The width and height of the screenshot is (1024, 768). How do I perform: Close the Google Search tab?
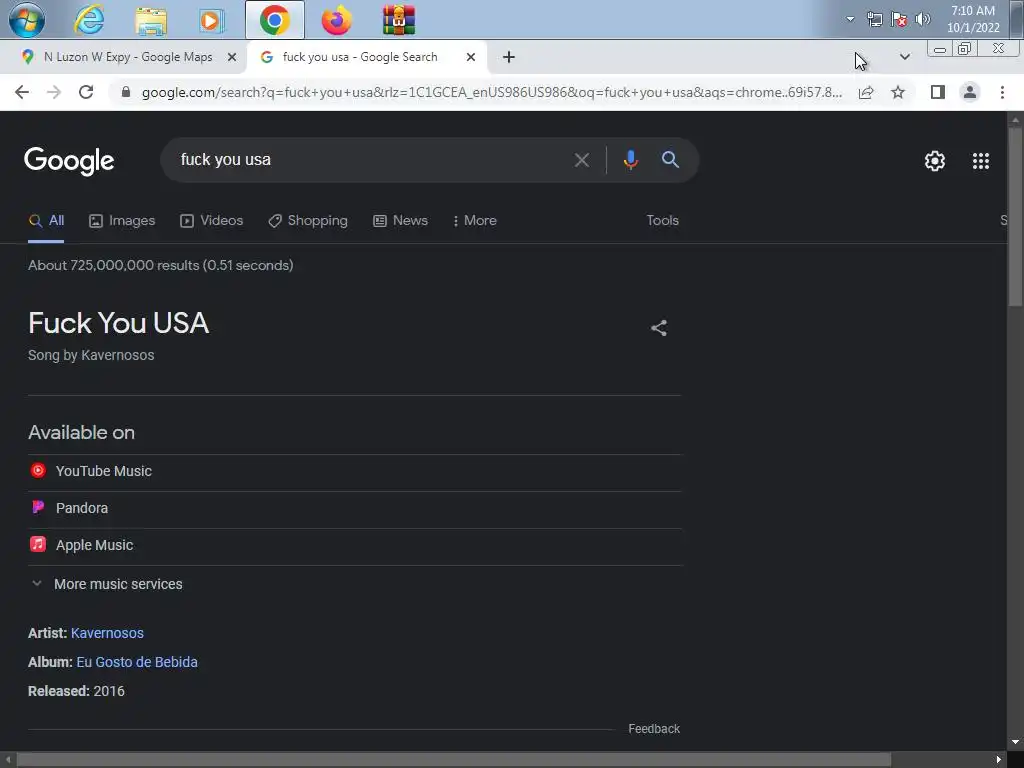(x=471, y=57)
